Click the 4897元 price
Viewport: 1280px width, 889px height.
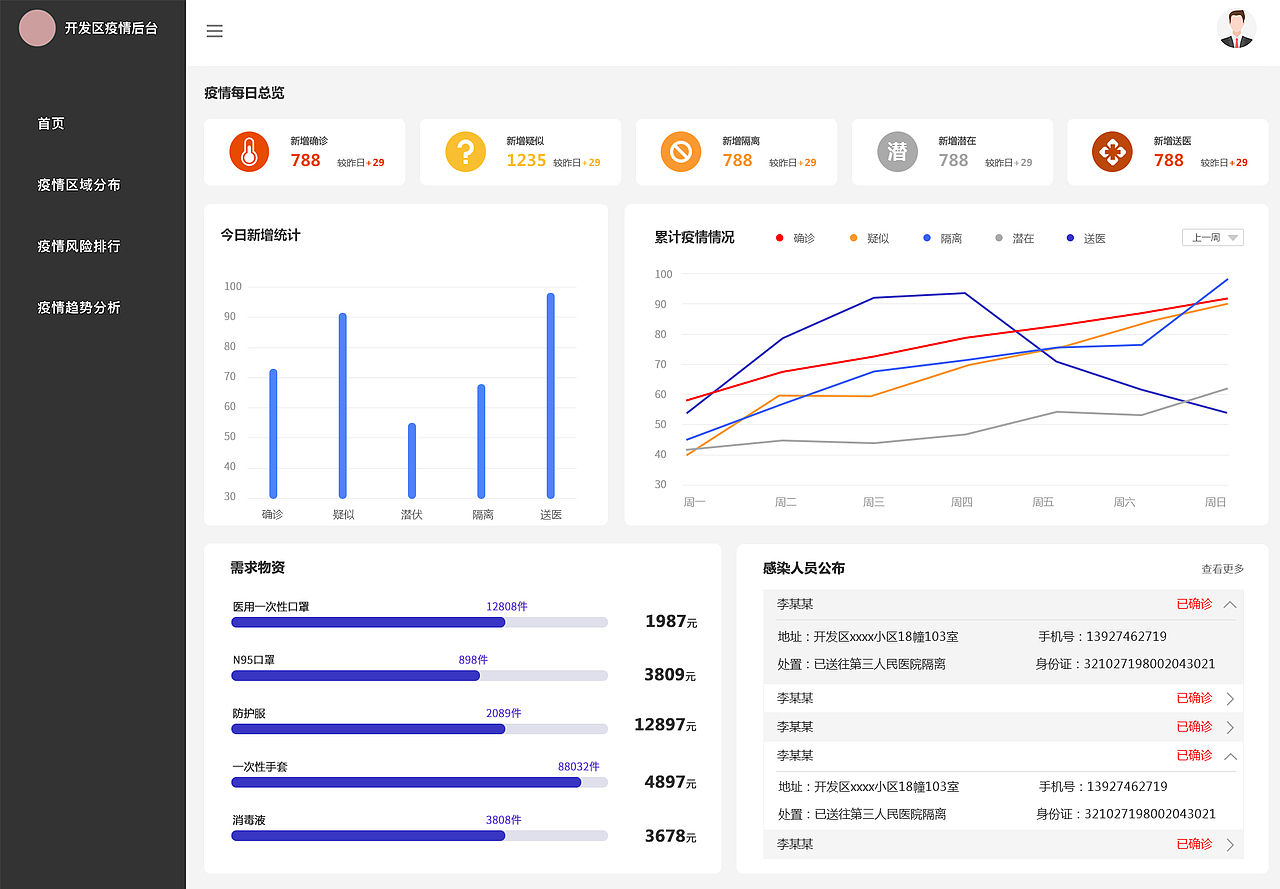coord(670,782)
